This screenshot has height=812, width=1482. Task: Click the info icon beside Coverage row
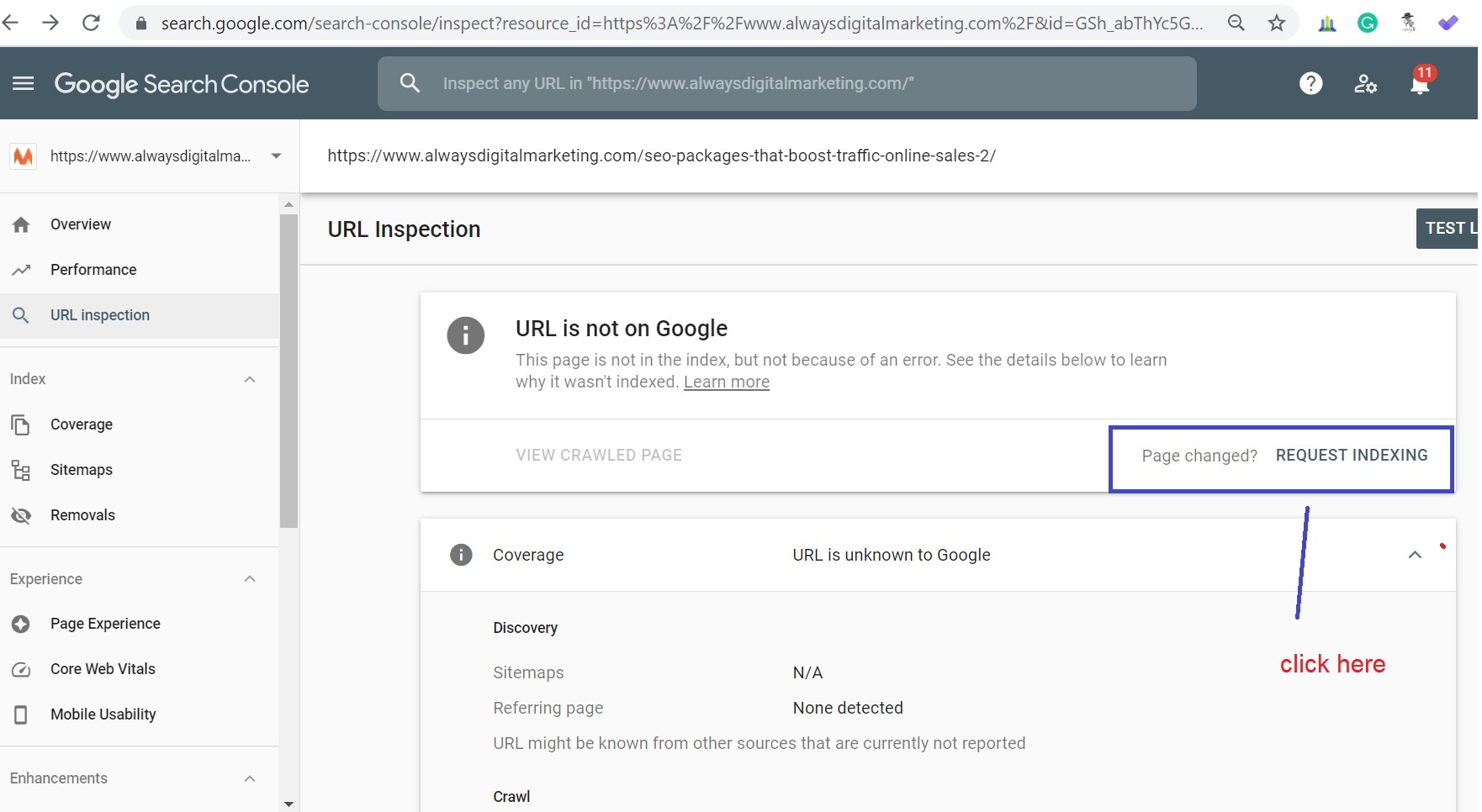pyautogui.click(x=461, y=555)
